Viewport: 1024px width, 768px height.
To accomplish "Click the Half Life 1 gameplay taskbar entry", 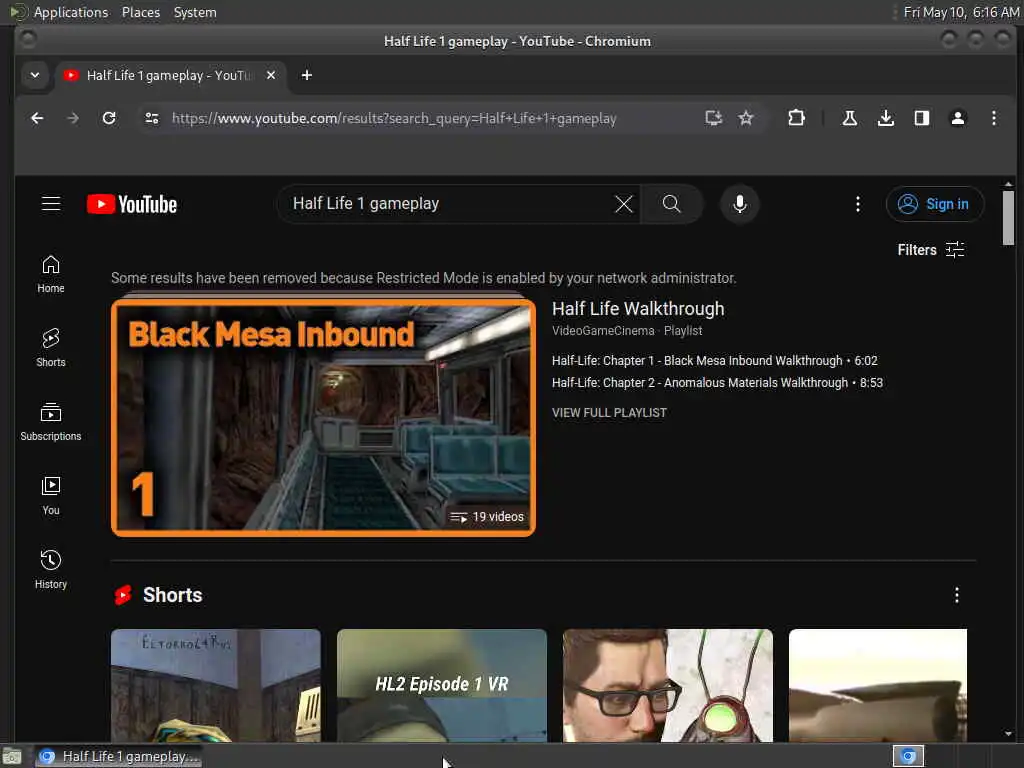I will [x=119, y=756].
